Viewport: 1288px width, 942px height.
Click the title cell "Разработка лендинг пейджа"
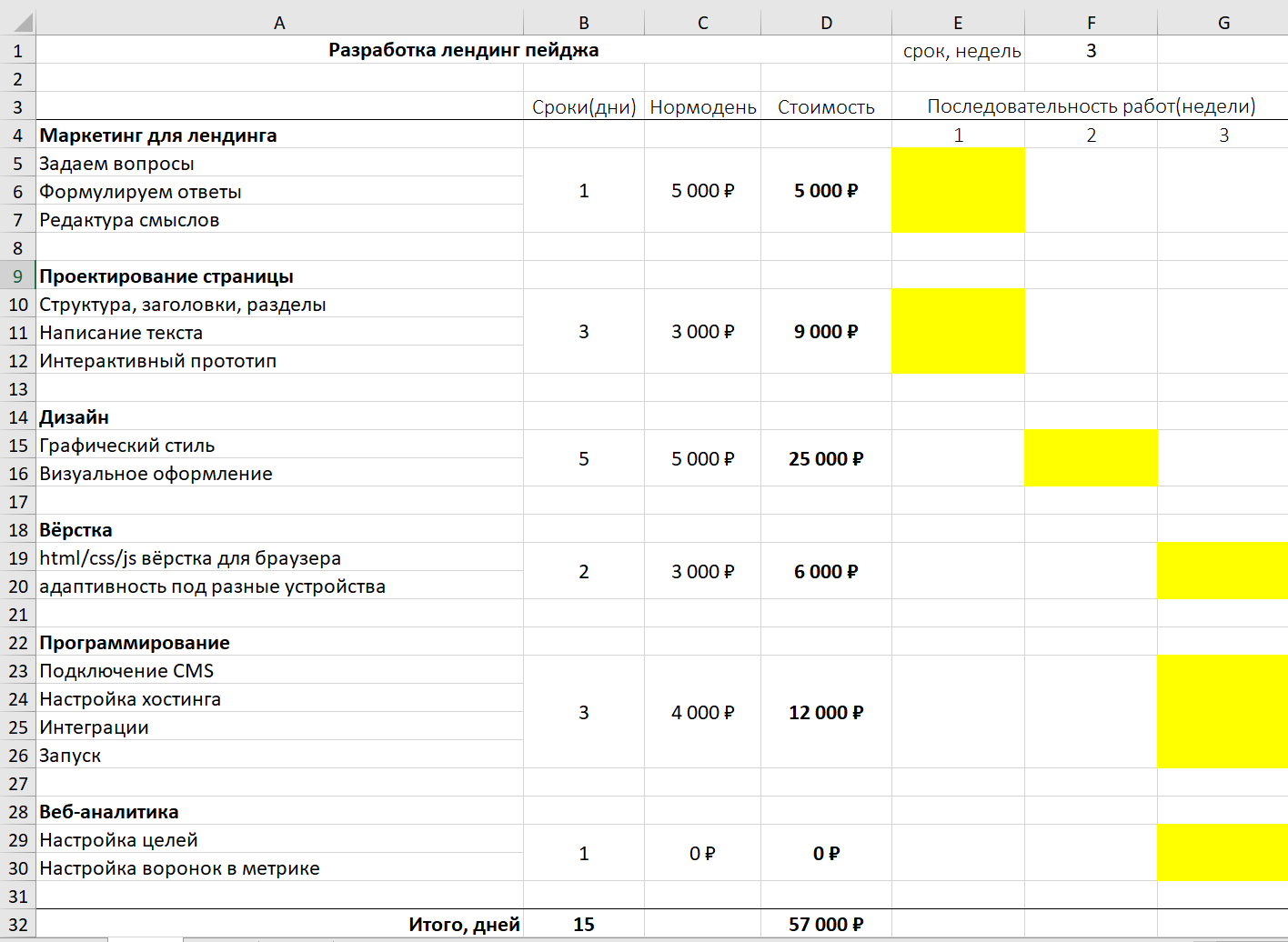(463, 51)
